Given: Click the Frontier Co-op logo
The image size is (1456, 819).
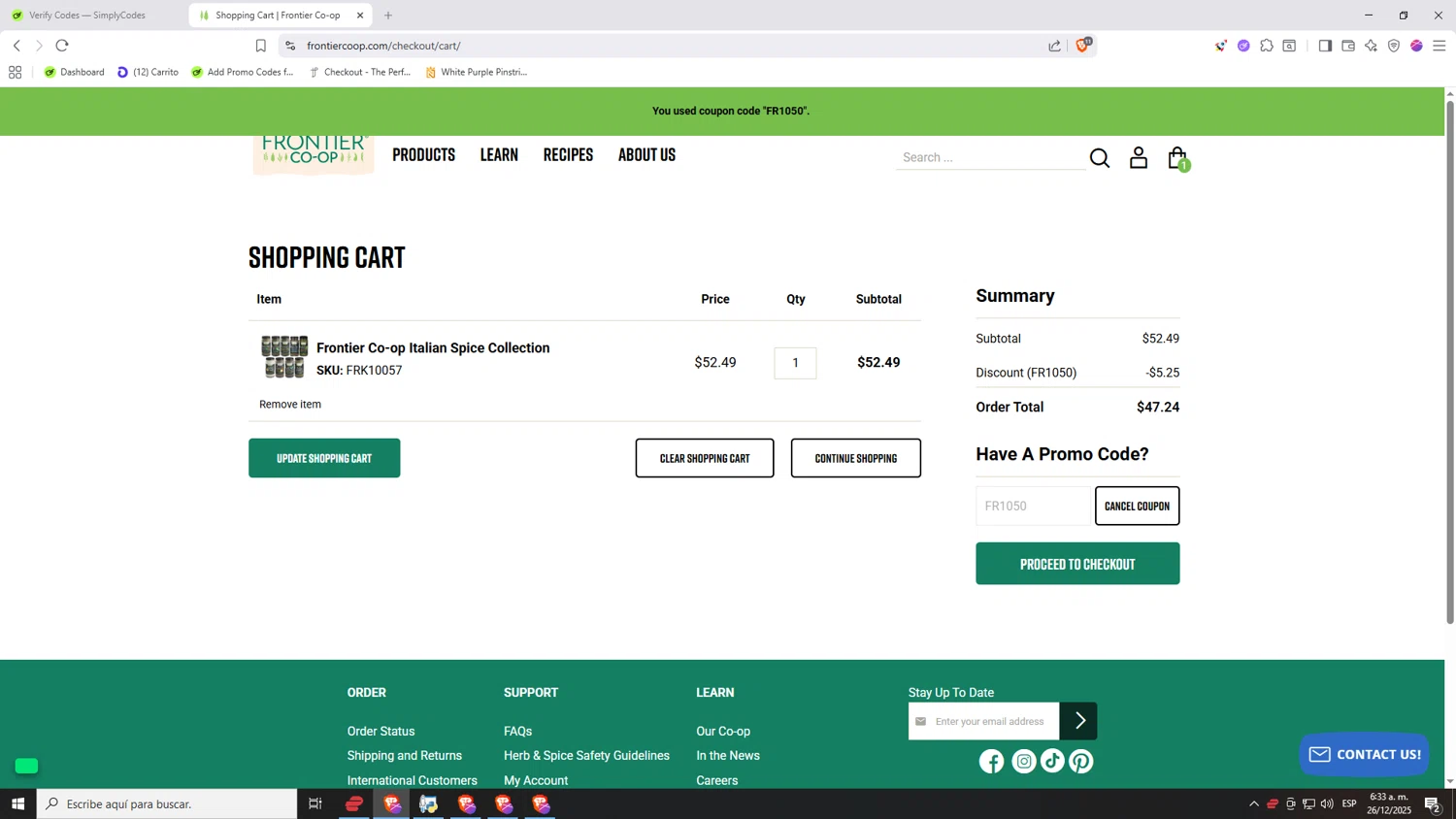Looking at the screenshot, I should (314, 155).
